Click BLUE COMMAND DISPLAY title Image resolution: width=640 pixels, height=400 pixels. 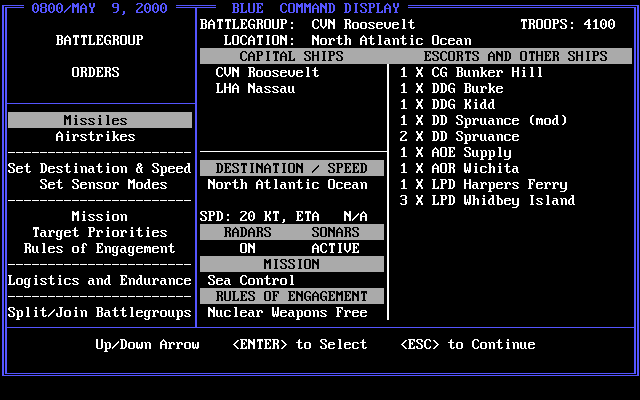click(316, 8)
